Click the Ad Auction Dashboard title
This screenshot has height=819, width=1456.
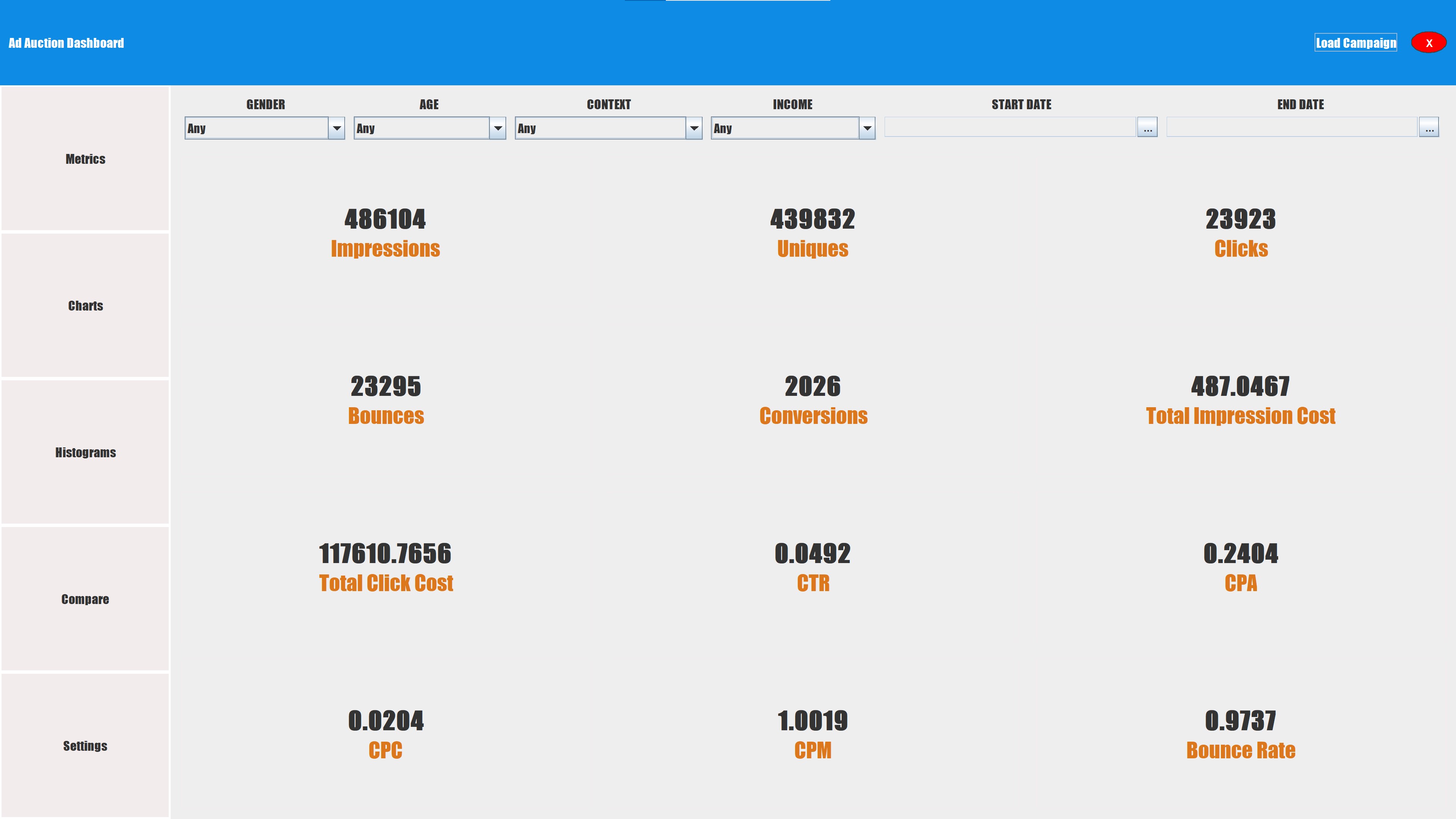(x=66, y=43)
